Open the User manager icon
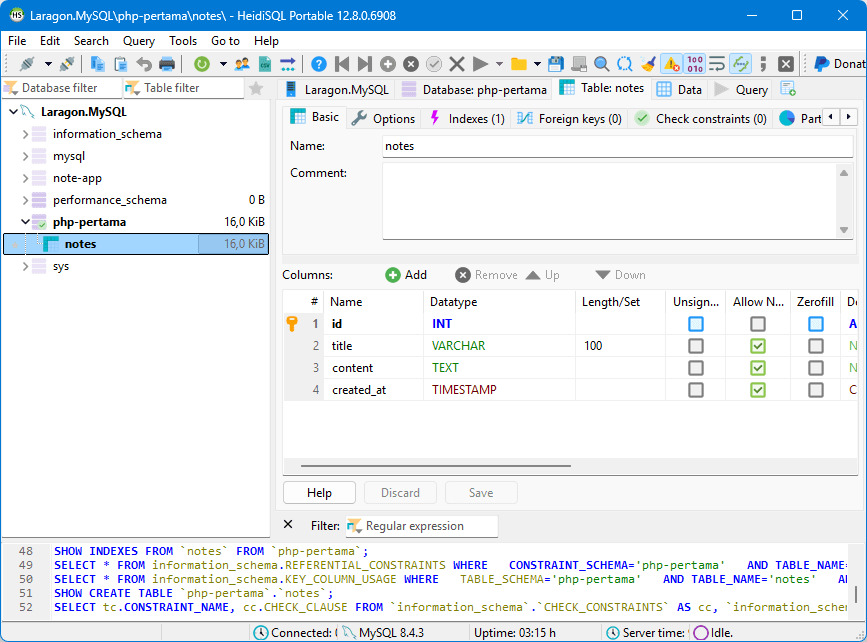The image size is (867, 642). pyautogui.click(x=242, y=64)
